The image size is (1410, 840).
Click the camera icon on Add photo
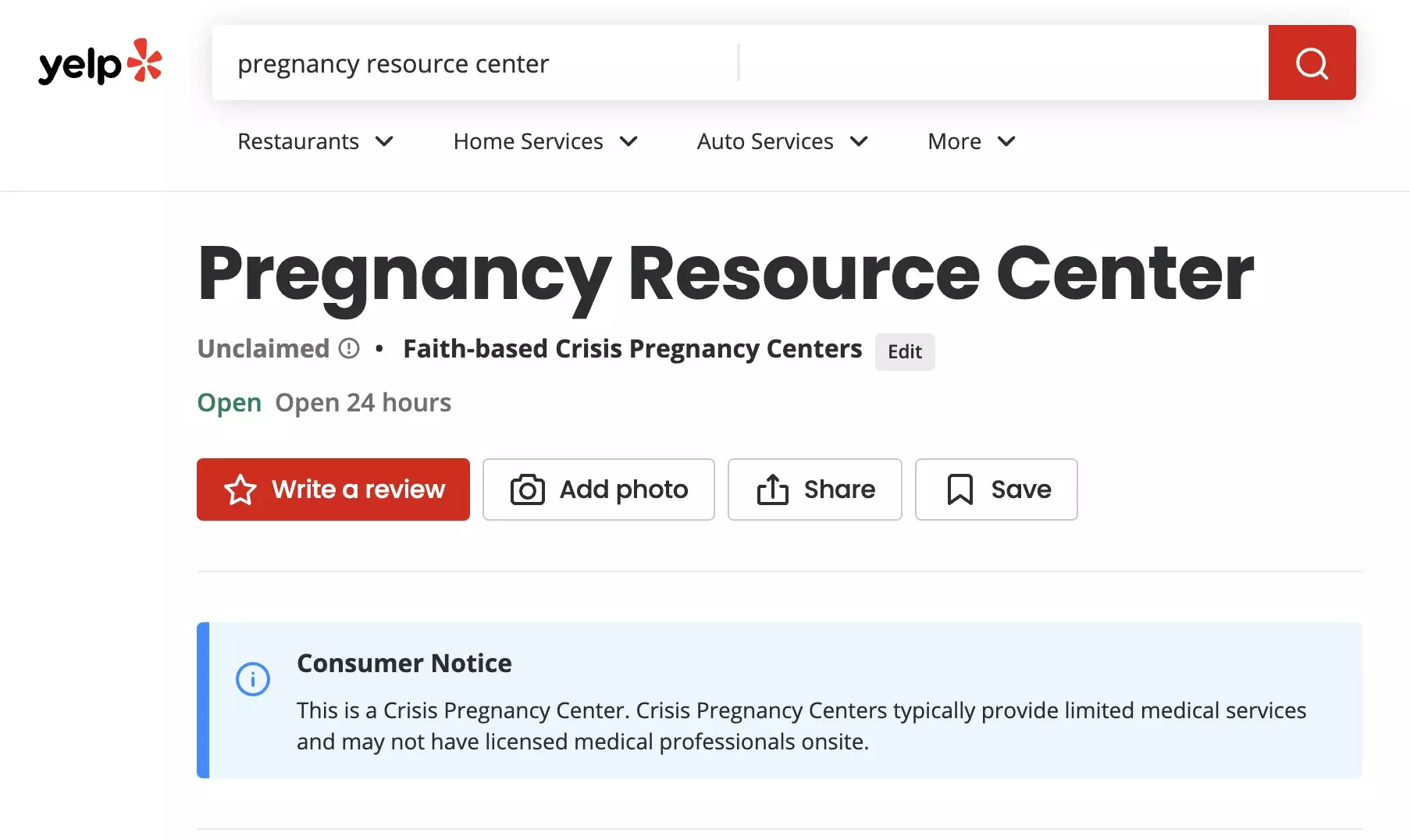[x=528, y=489]
